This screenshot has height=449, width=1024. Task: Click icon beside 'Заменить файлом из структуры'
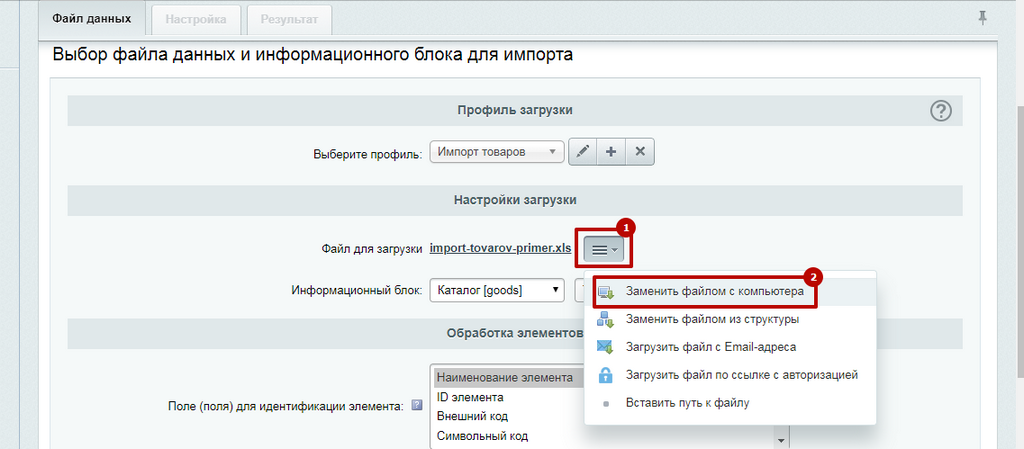[605, 320]
